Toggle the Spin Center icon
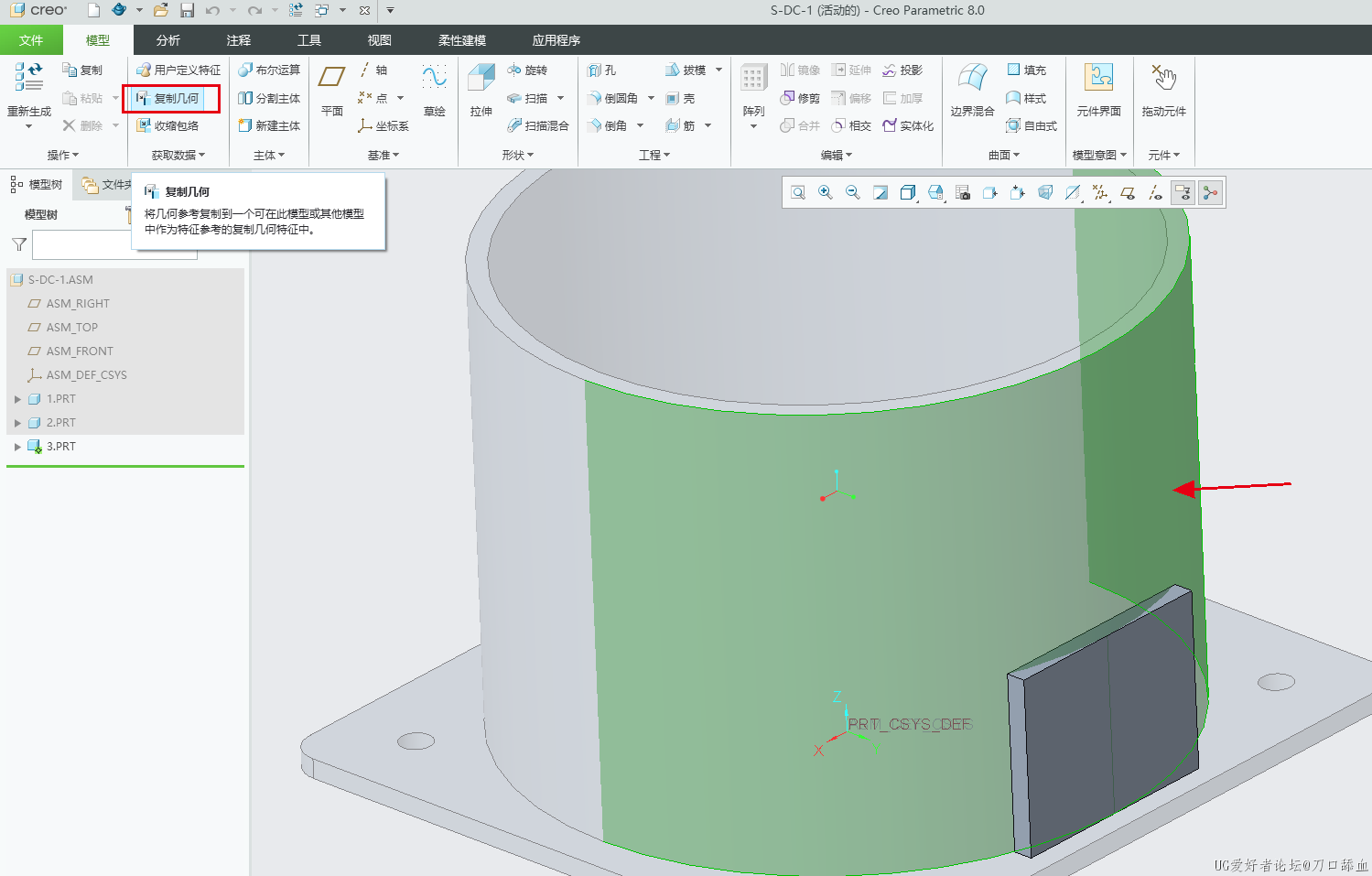The image size is (1372, 876). [1210, 192]
